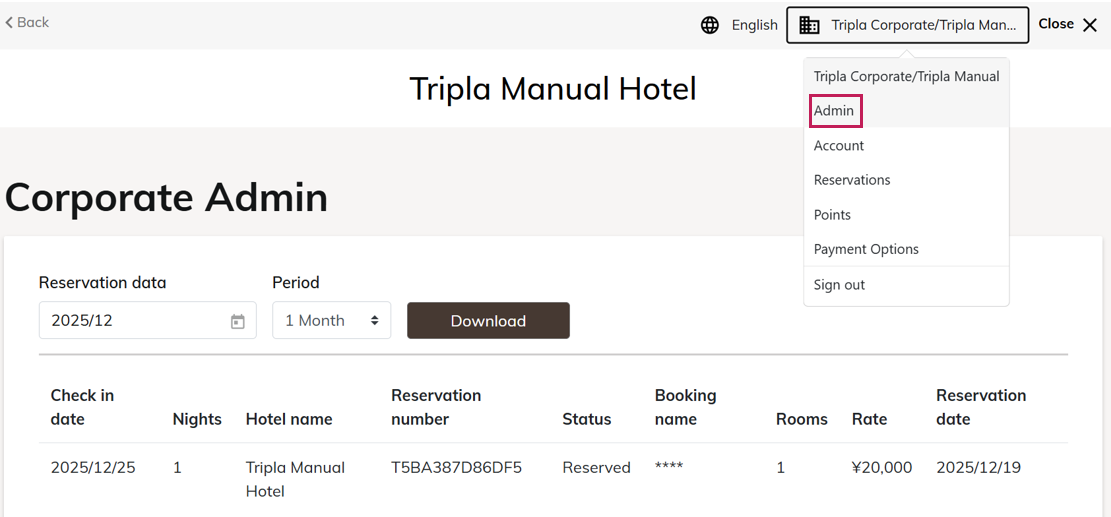Go to Reservations in the menu
Image resolution: width=1111 pixels, height=517 pixels.
coord(852,180)
